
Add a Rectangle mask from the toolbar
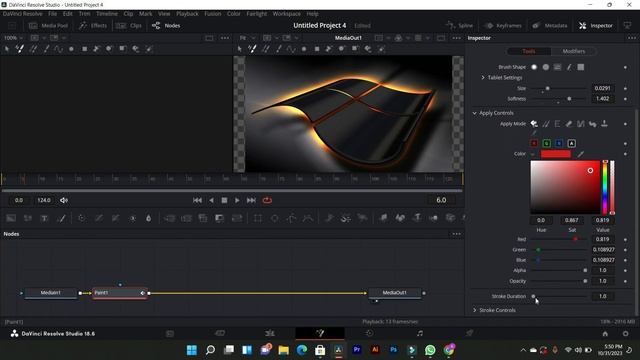pos(258,218)
